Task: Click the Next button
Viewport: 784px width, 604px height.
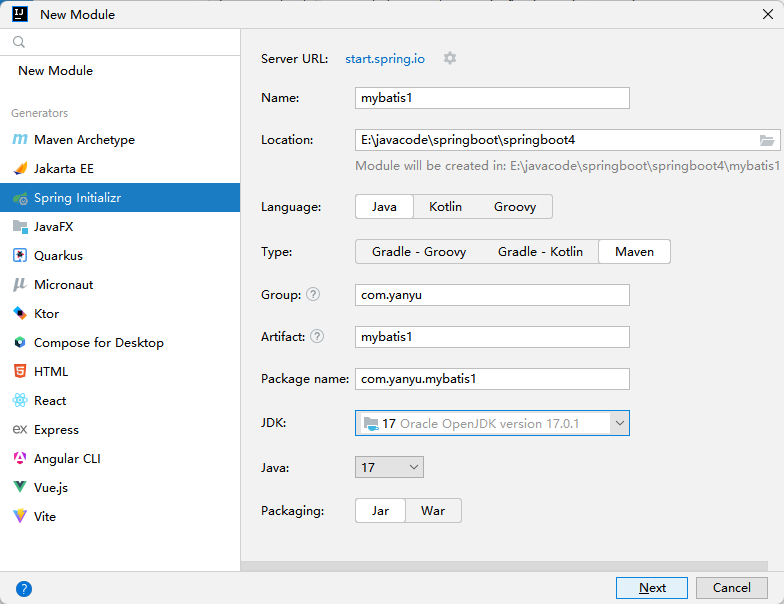Action: [652, 588]
